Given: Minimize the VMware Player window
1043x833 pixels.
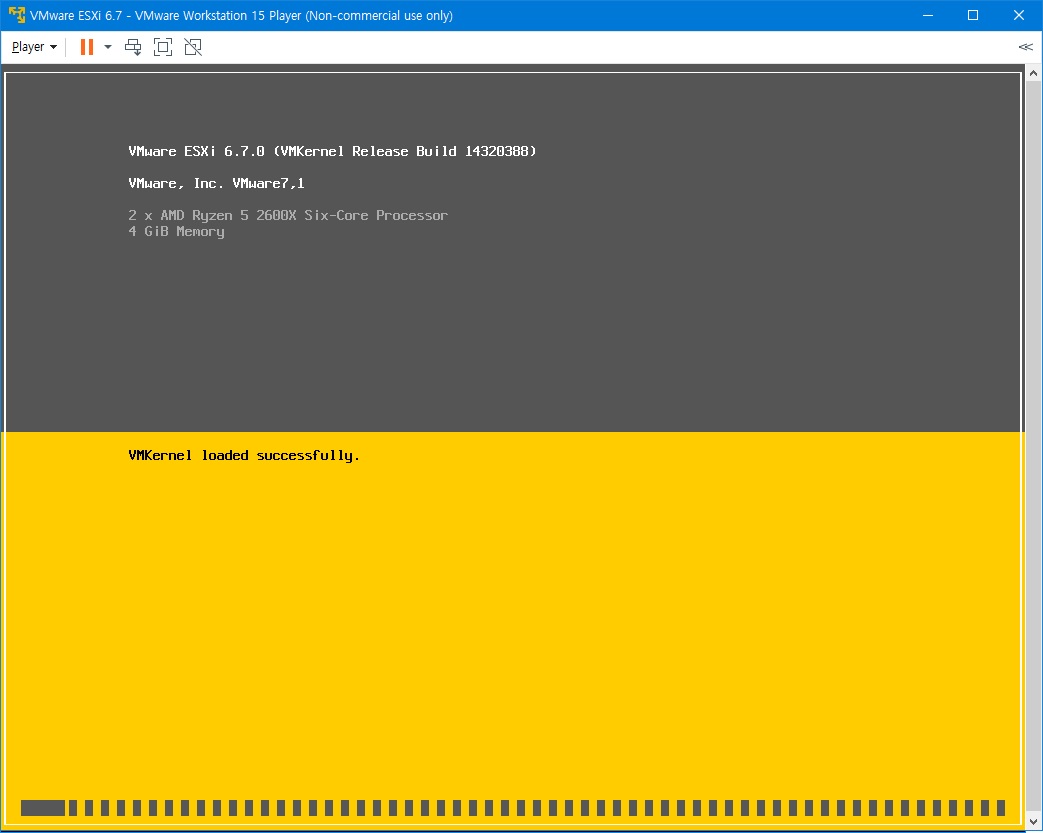Looking at the screenshot, I should coord(928,15).
